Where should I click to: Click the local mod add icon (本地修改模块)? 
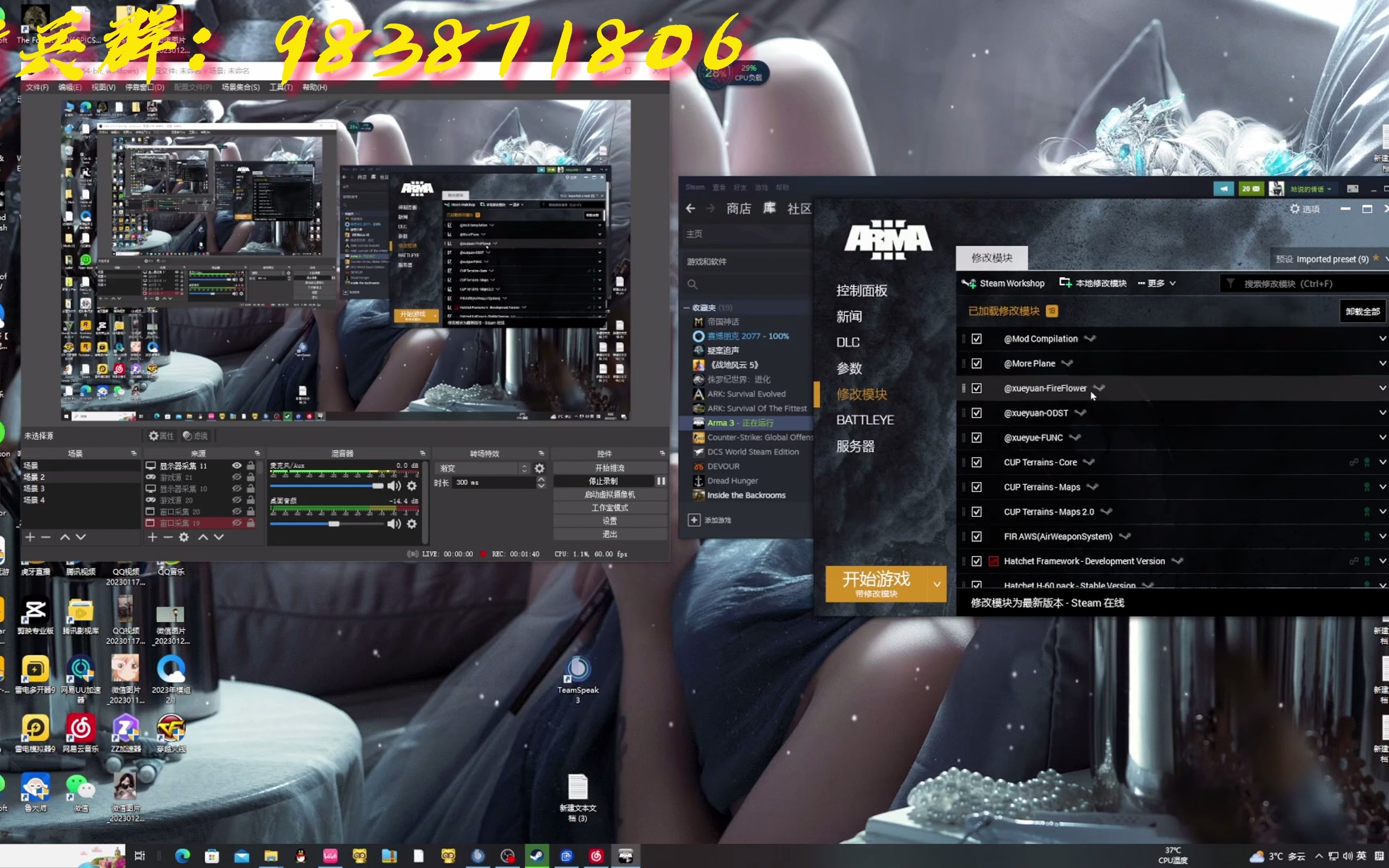[1065, 283]
